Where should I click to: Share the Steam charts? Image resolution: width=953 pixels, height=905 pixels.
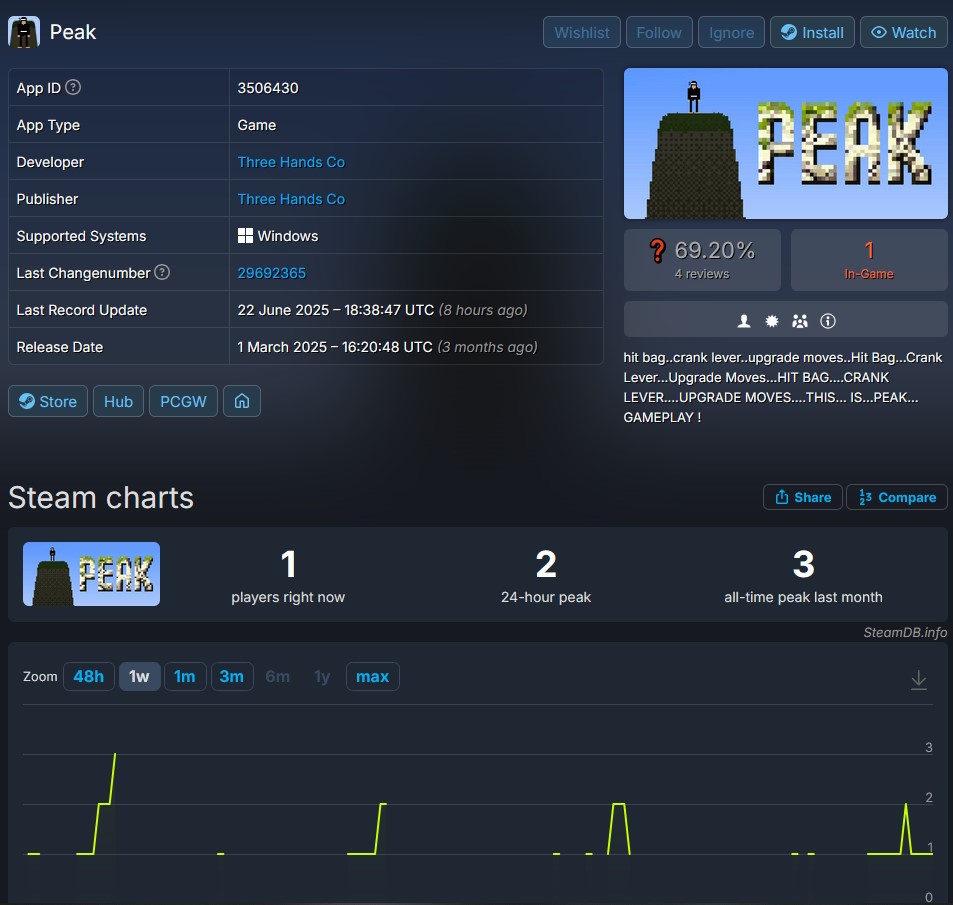tap(802, 497)
